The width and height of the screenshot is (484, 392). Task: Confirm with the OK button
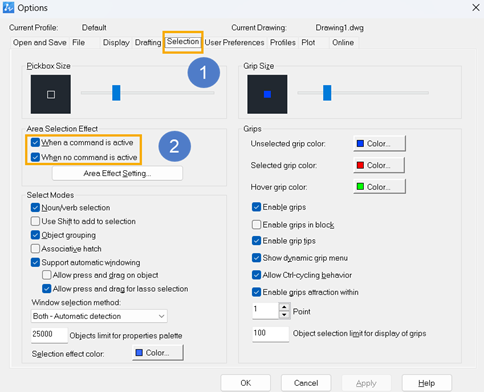click(x=246, y=383)
